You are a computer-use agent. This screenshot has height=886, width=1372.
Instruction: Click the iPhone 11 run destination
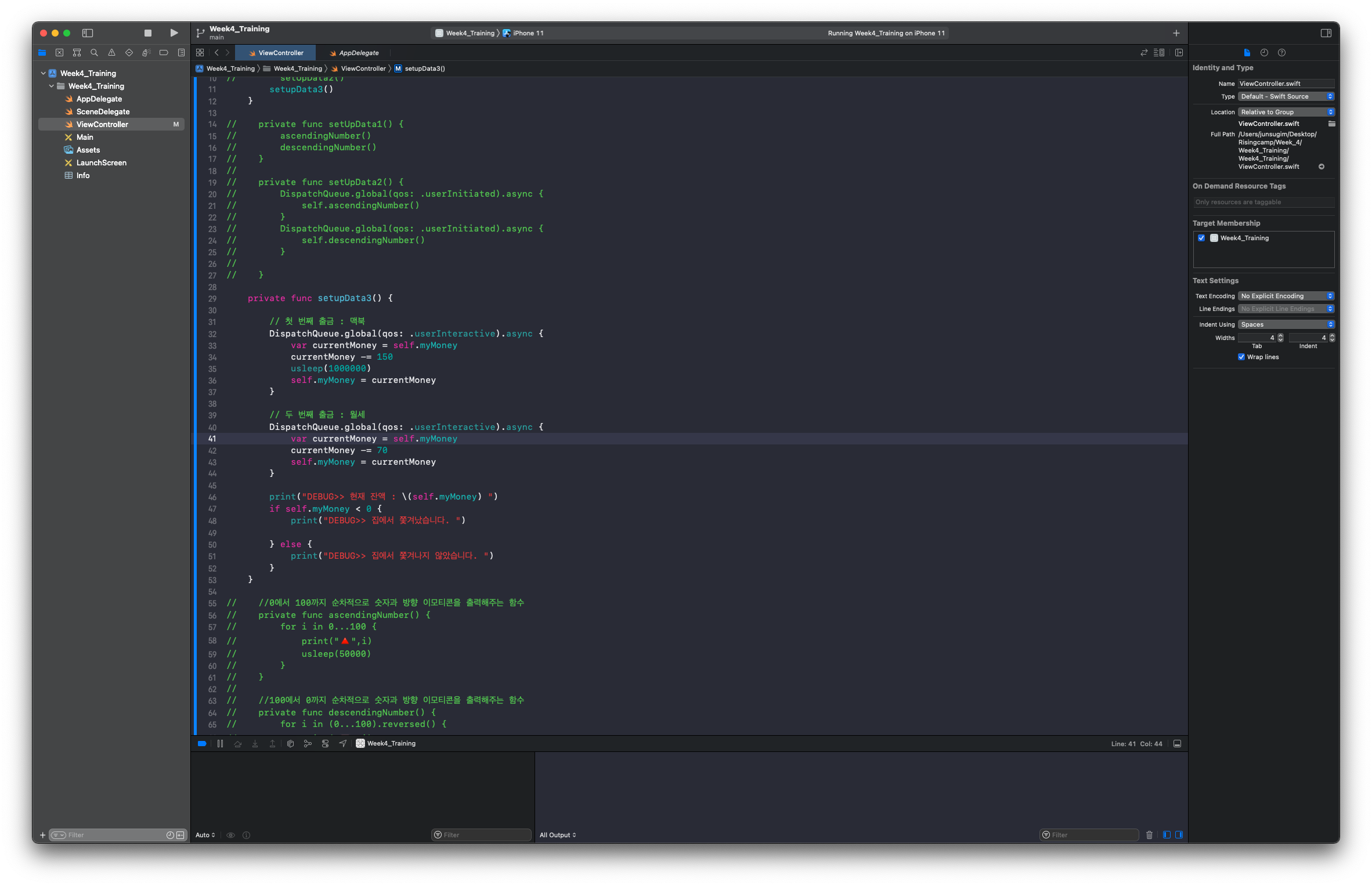point(528,33)
